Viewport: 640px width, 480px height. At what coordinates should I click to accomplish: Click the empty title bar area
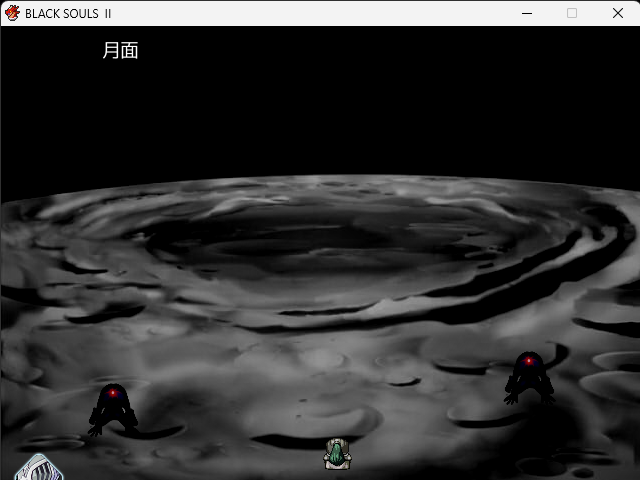click(x=300, y=13)
